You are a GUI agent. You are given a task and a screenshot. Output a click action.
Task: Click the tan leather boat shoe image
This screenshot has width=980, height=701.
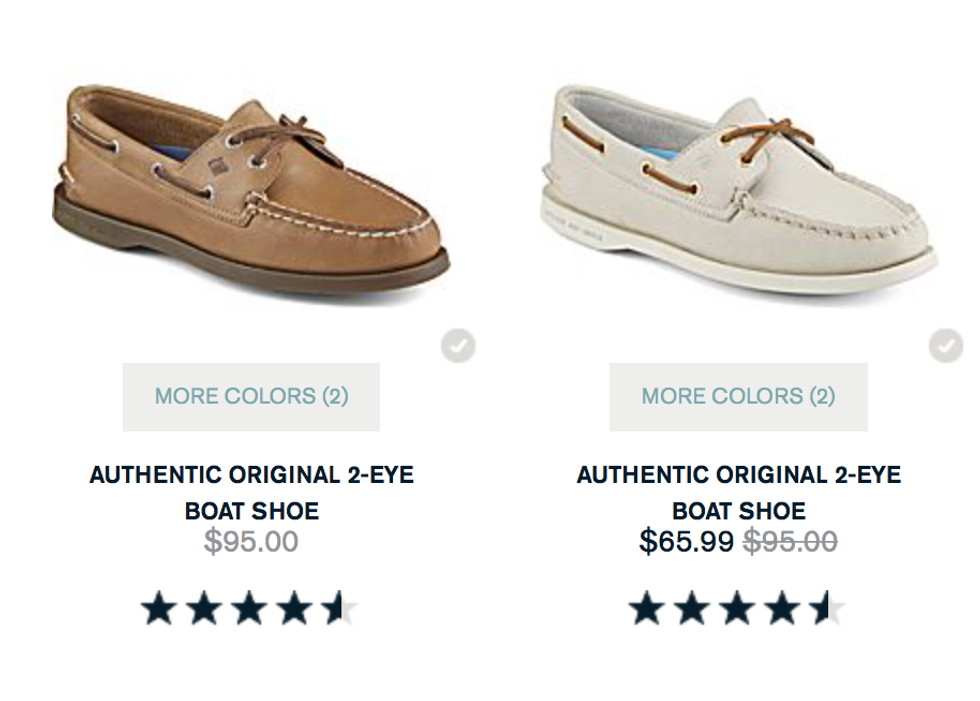pos(250,190)
